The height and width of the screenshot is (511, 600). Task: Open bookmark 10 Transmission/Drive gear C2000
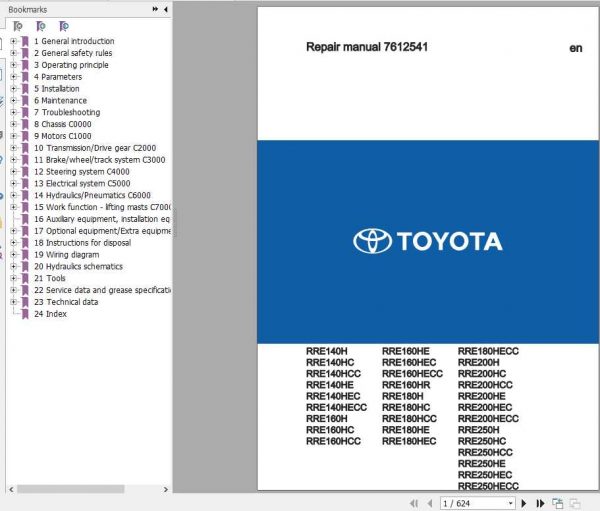click(x=95, y=148)
